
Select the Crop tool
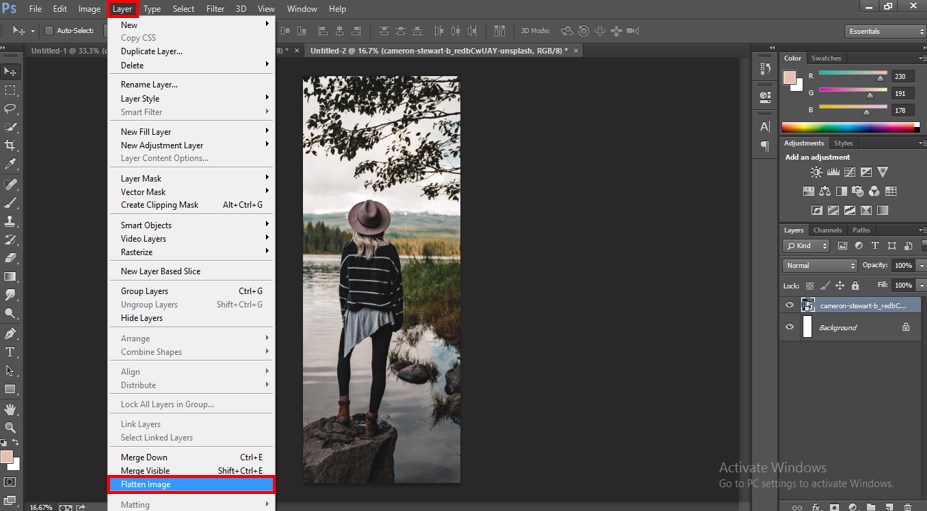click(10, 145)
